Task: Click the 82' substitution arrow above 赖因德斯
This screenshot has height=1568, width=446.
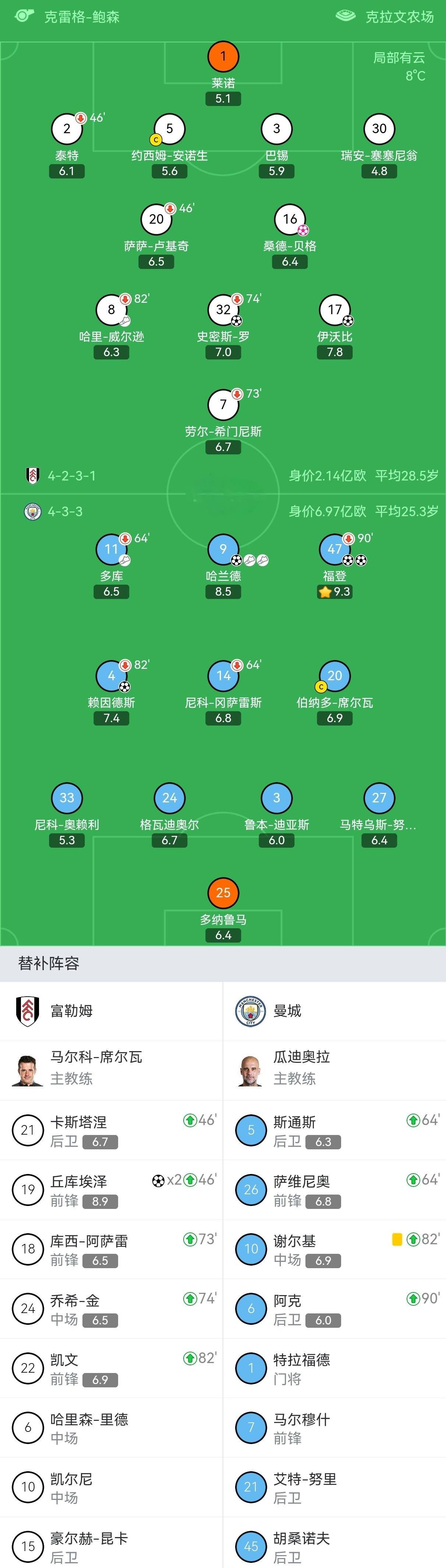Action: [125, 667]
